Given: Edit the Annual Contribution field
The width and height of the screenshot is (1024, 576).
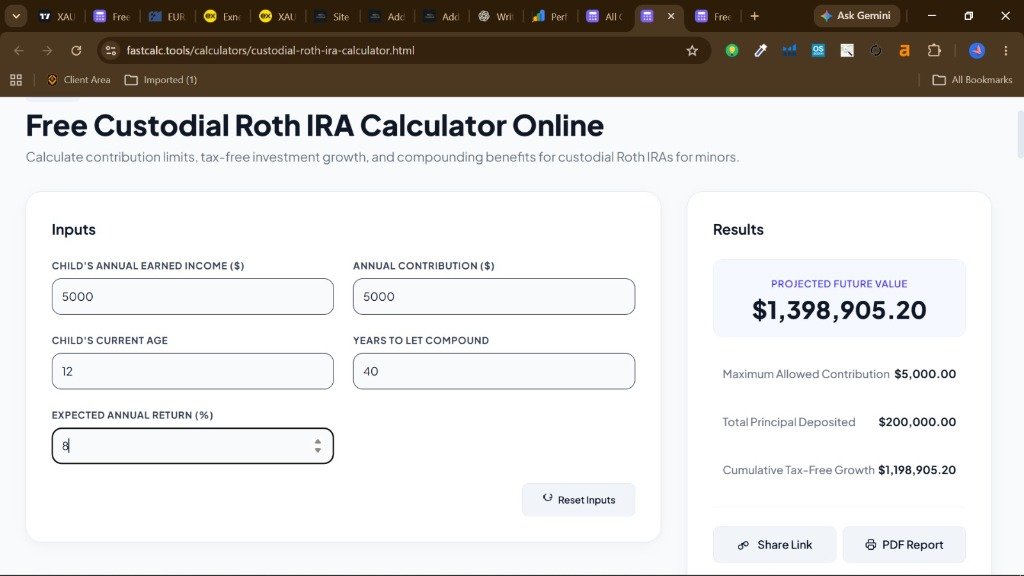Looking at the screenshot, I should tap(494, 296).
